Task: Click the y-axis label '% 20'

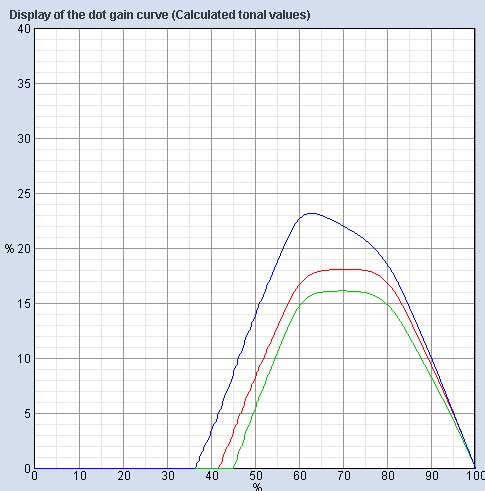Action: [x=18, y=249]
